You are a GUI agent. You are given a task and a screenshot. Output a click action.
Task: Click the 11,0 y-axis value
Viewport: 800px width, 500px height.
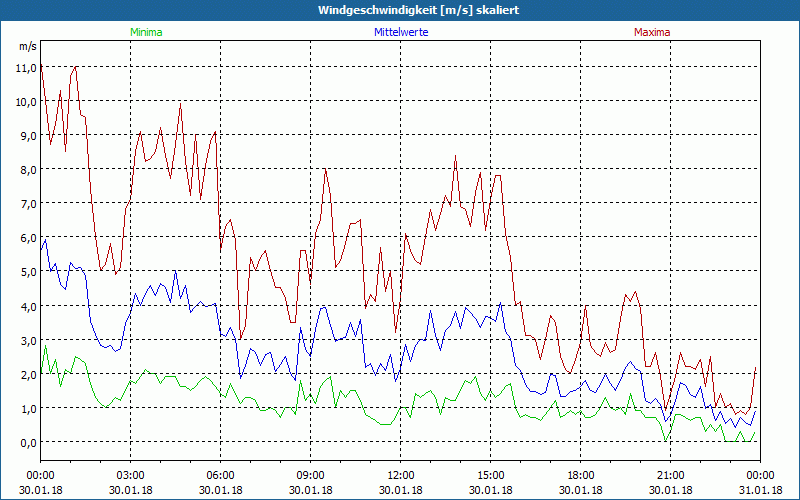tap(26, 67)
